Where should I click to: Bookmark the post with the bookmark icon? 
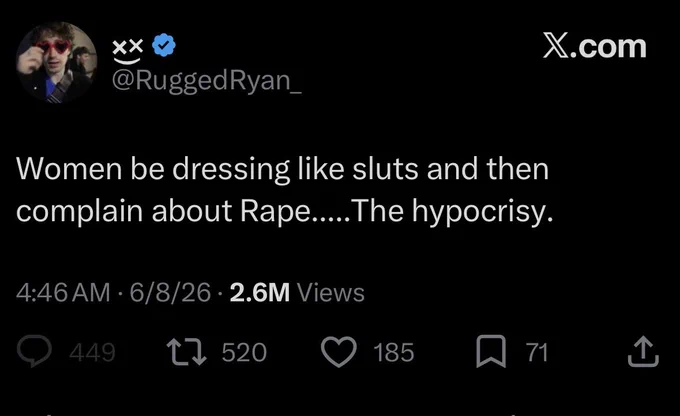[x=491, y=351]
